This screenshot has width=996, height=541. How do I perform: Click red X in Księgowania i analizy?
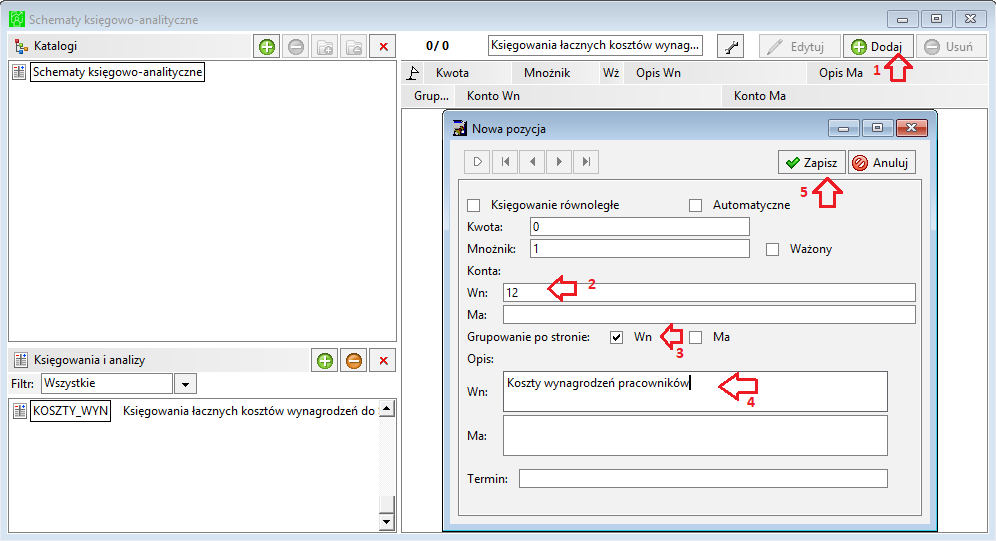pyautogui.click(x=383, y=361)
